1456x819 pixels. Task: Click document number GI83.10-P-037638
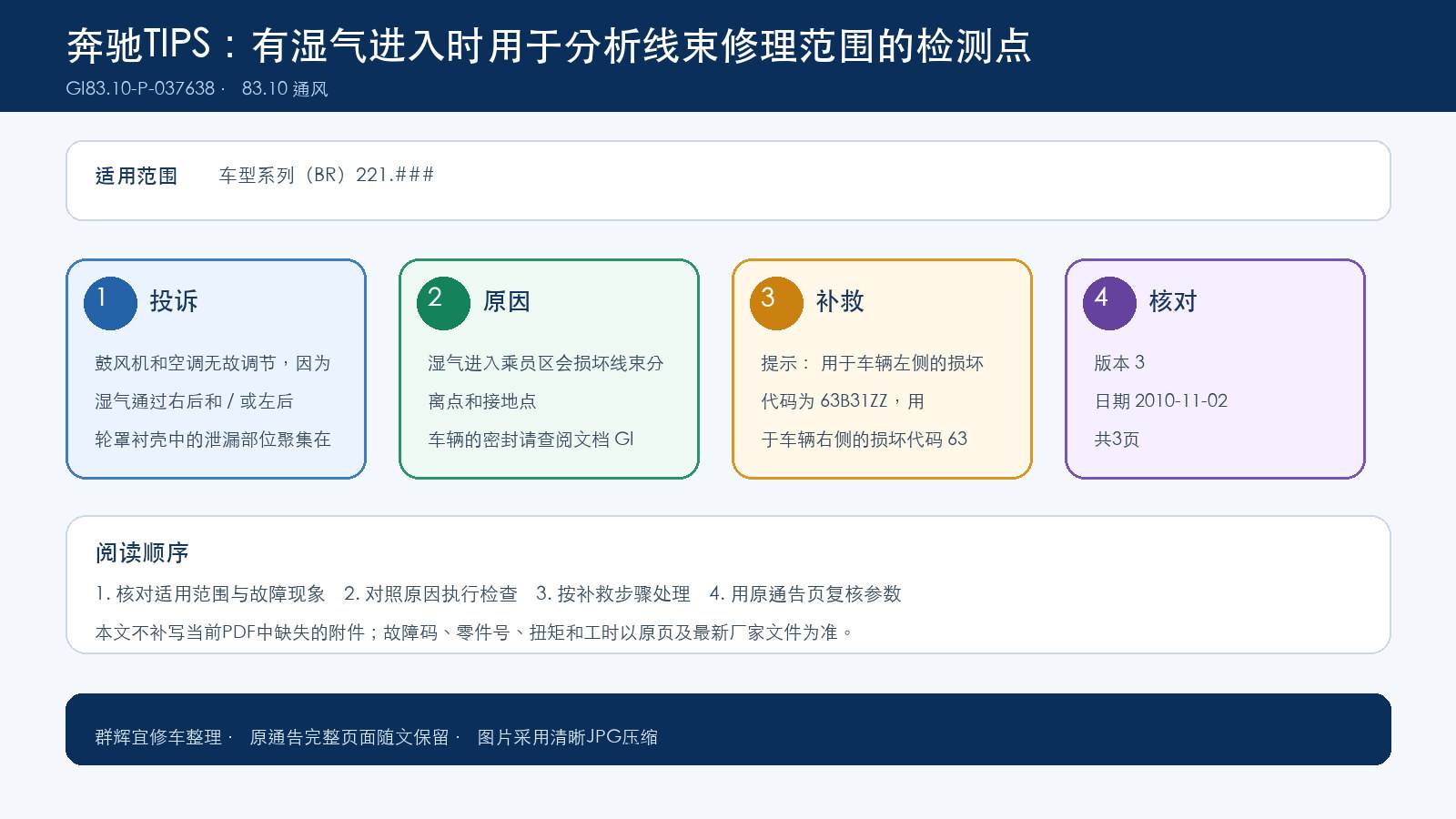[x=141, y=88]
